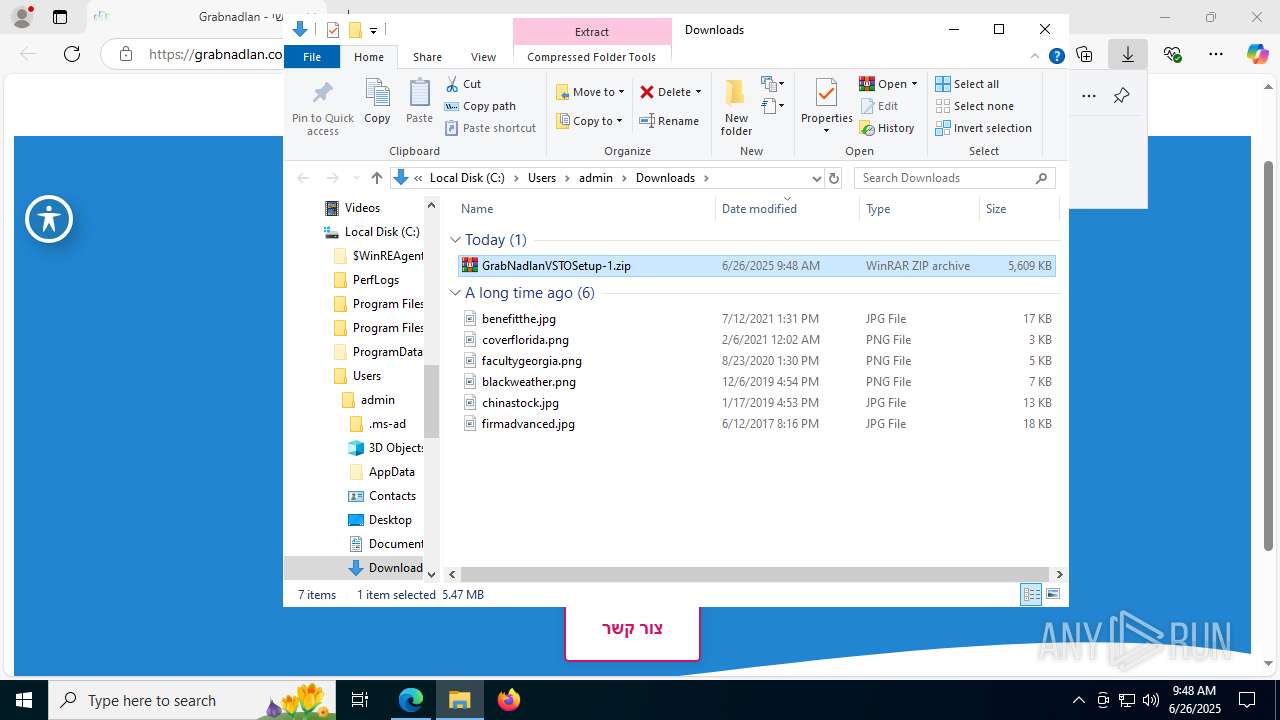Screen dimensions: 1280x720
Task: Select Desktop in navigation tree
Action: coord(390,520)
